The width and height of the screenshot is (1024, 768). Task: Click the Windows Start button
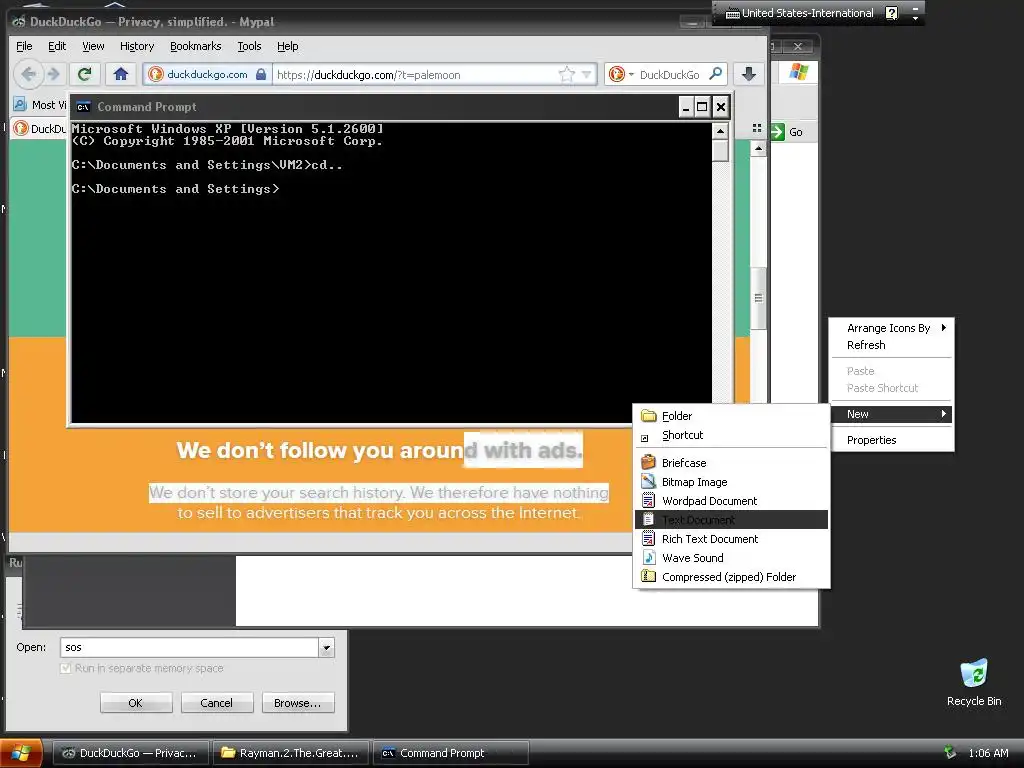tap(21, 753)
